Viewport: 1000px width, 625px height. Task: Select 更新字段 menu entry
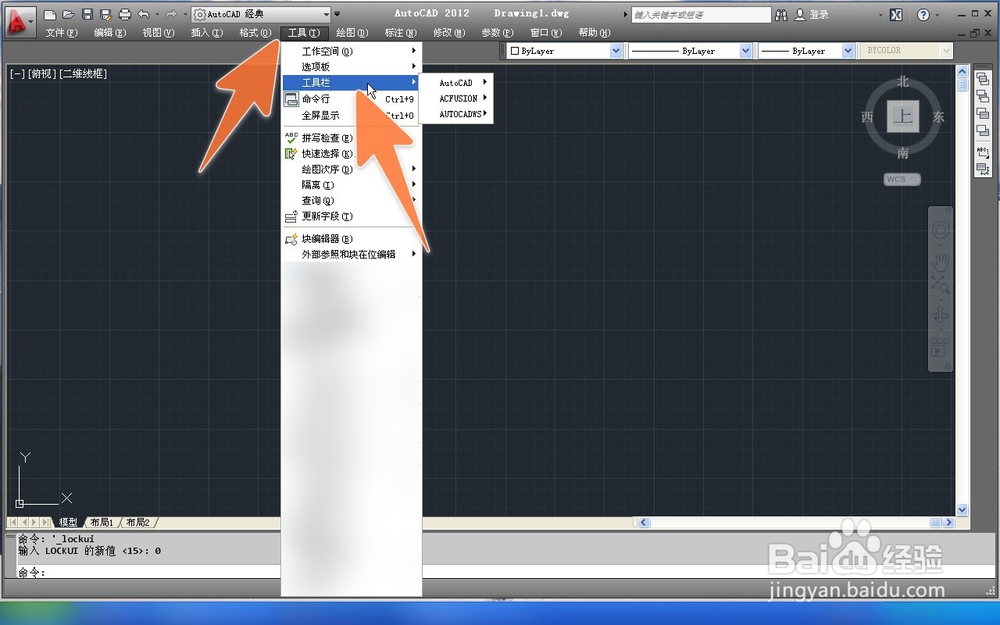click(351, 216)
